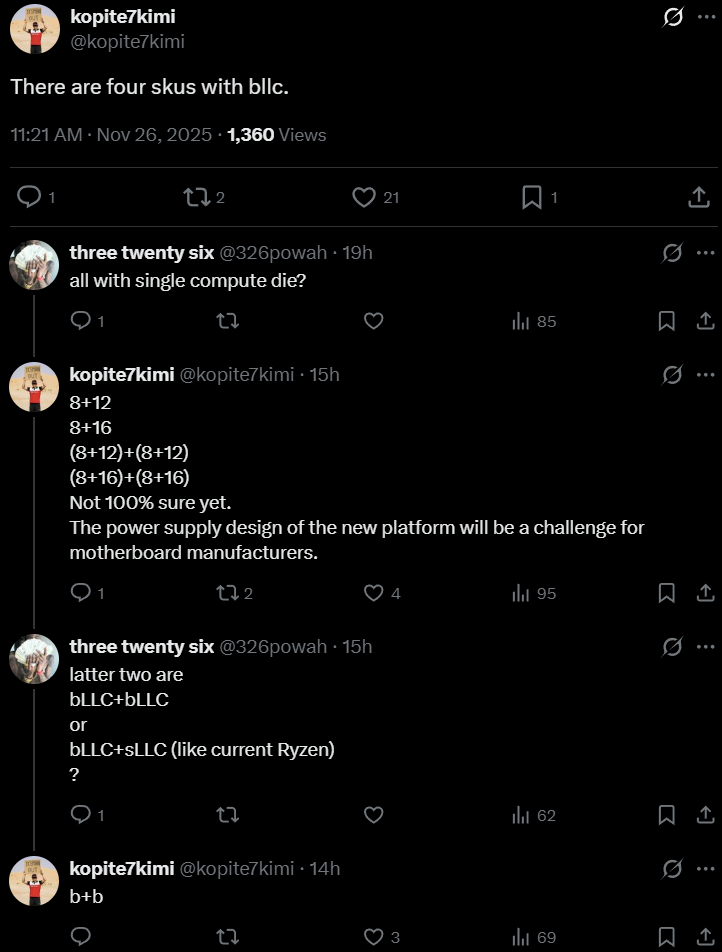
Task: Open three twenty six avatar on bLLC reply
Action: click(34, 660)
